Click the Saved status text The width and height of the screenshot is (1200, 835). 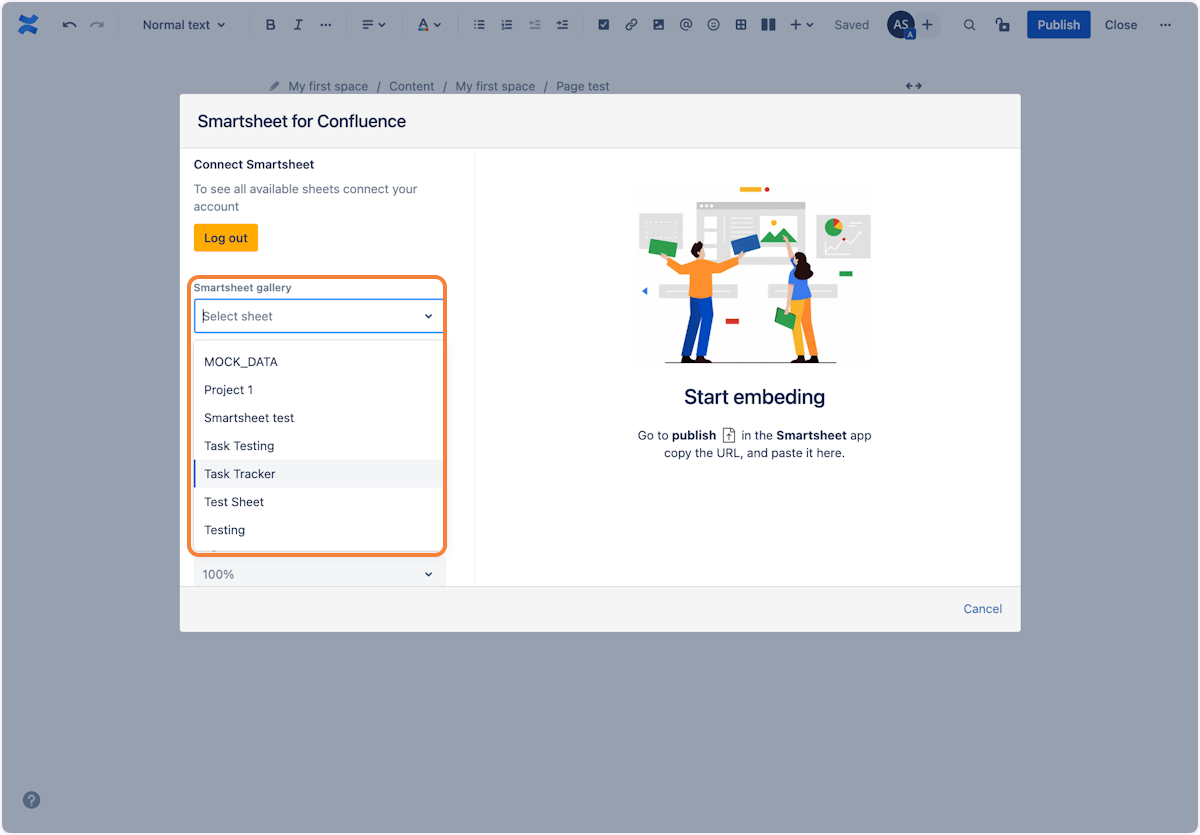coord(852,25)
